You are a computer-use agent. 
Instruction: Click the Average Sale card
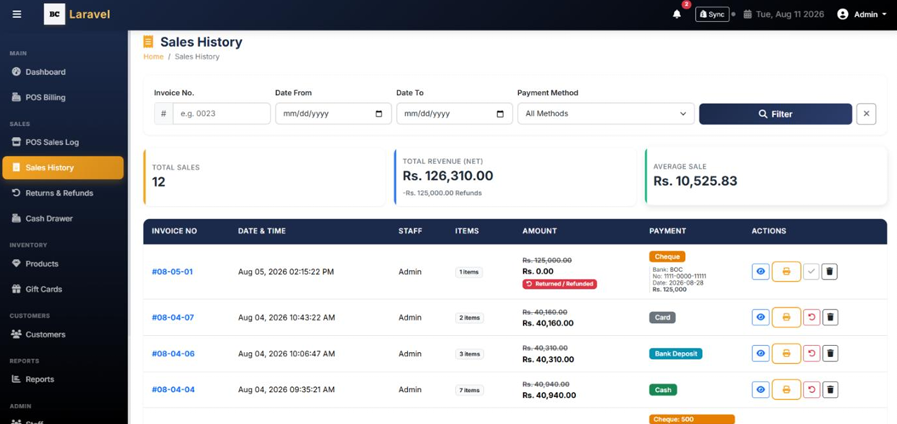[x=766, y=176]
